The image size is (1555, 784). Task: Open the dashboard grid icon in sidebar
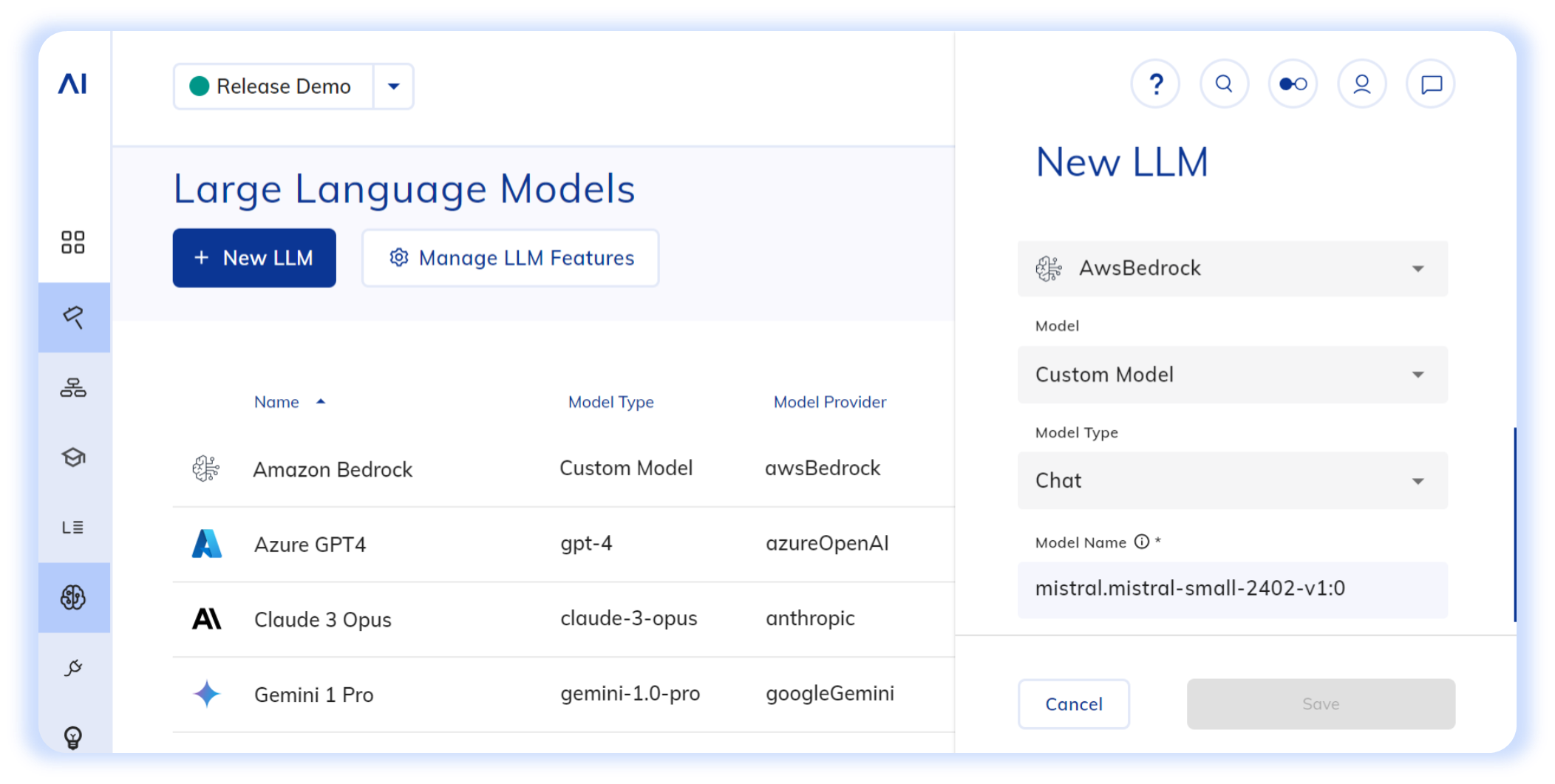pyautogui.click(x=72, y=242)
